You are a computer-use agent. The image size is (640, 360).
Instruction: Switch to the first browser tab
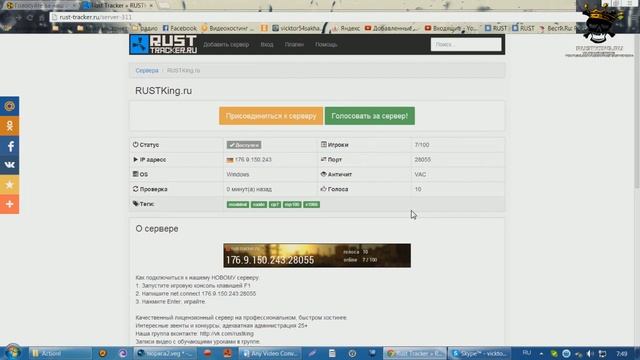pos(41,6)
